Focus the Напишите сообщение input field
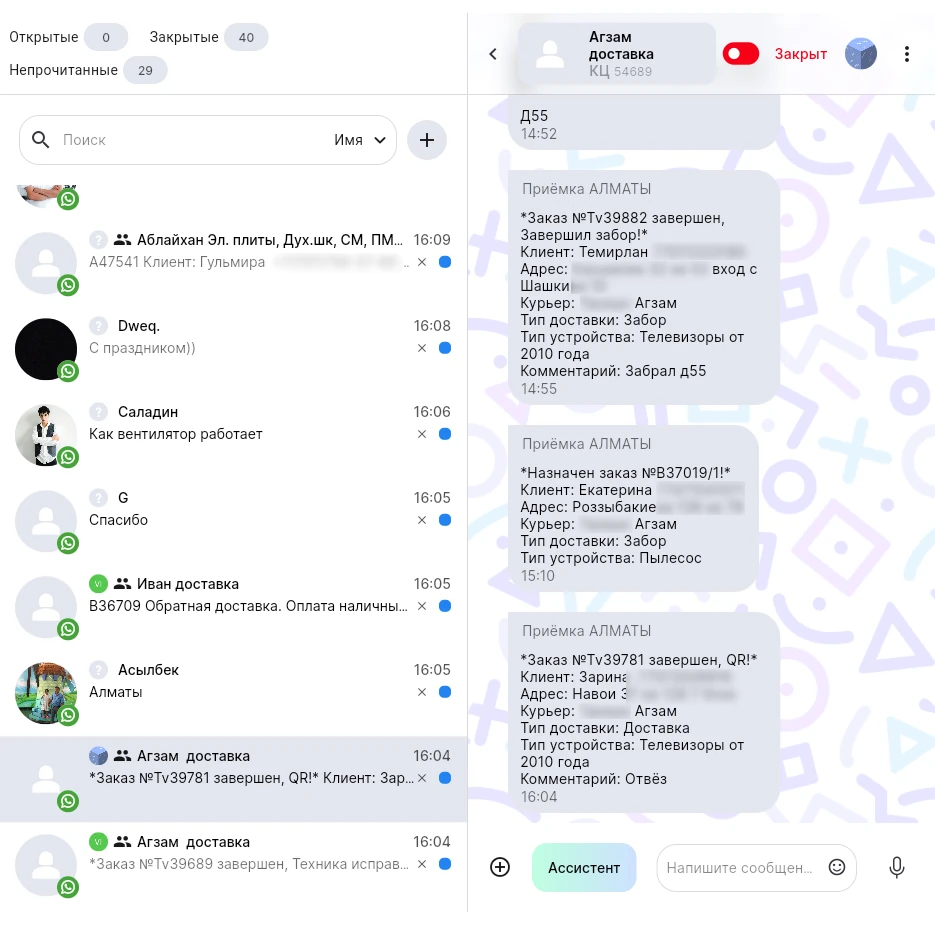 point(739,868)
